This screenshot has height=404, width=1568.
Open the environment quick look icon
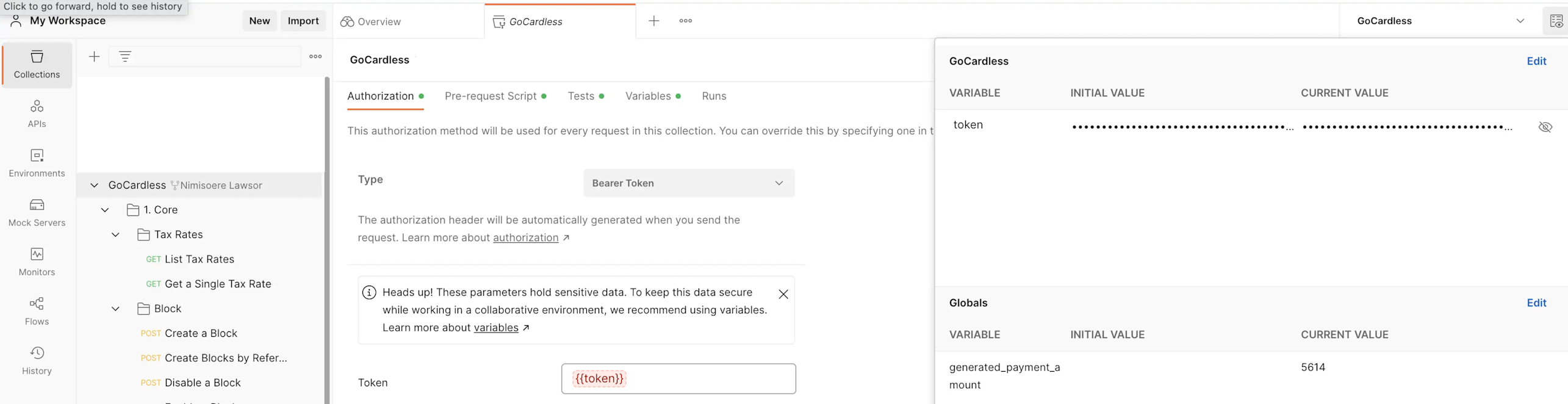pyautogui.click(x=1556, y=21)
